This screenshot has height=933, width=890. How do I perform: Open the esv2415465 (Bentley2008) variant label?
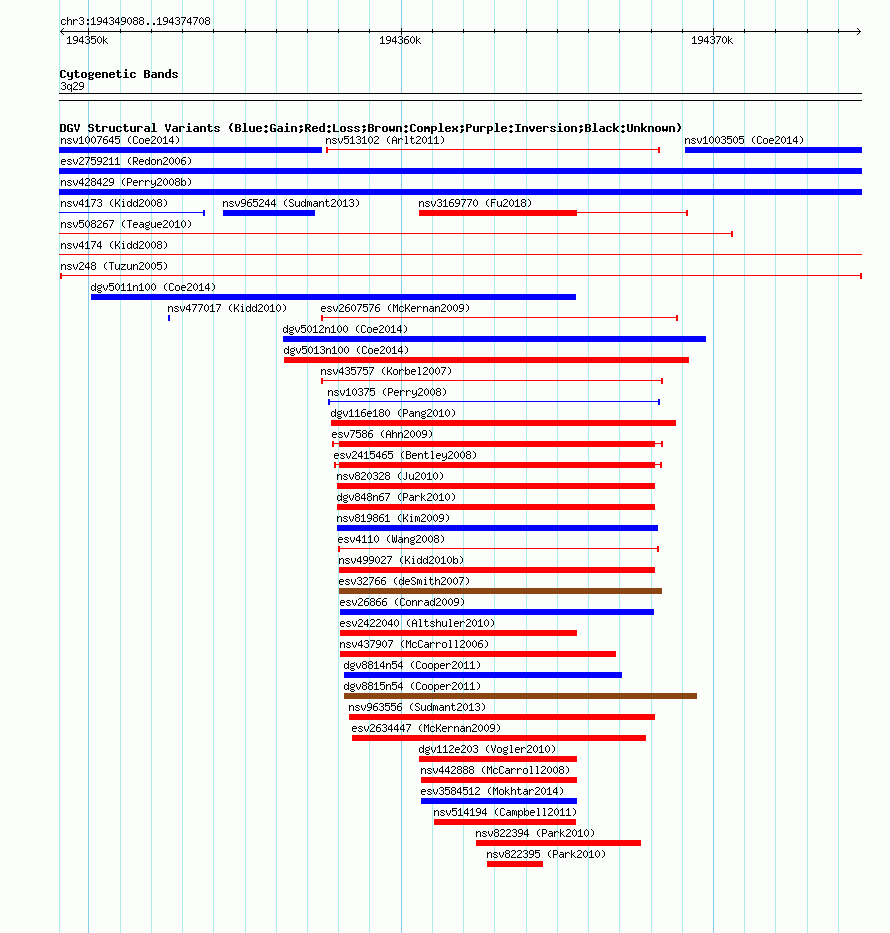pos(405,455)
